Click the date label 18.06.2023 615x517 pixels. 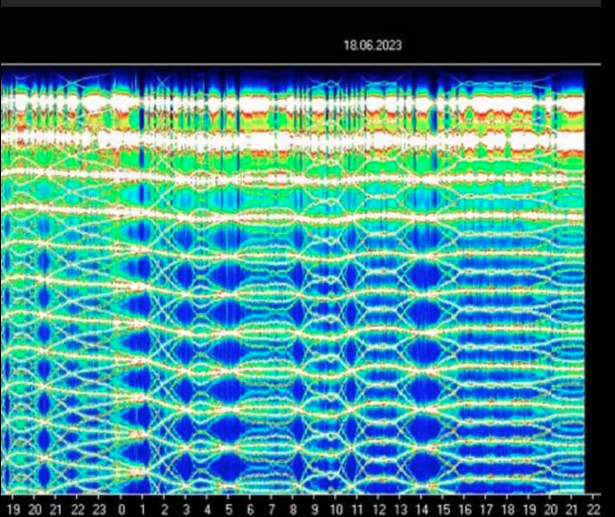tap(371, 46)
